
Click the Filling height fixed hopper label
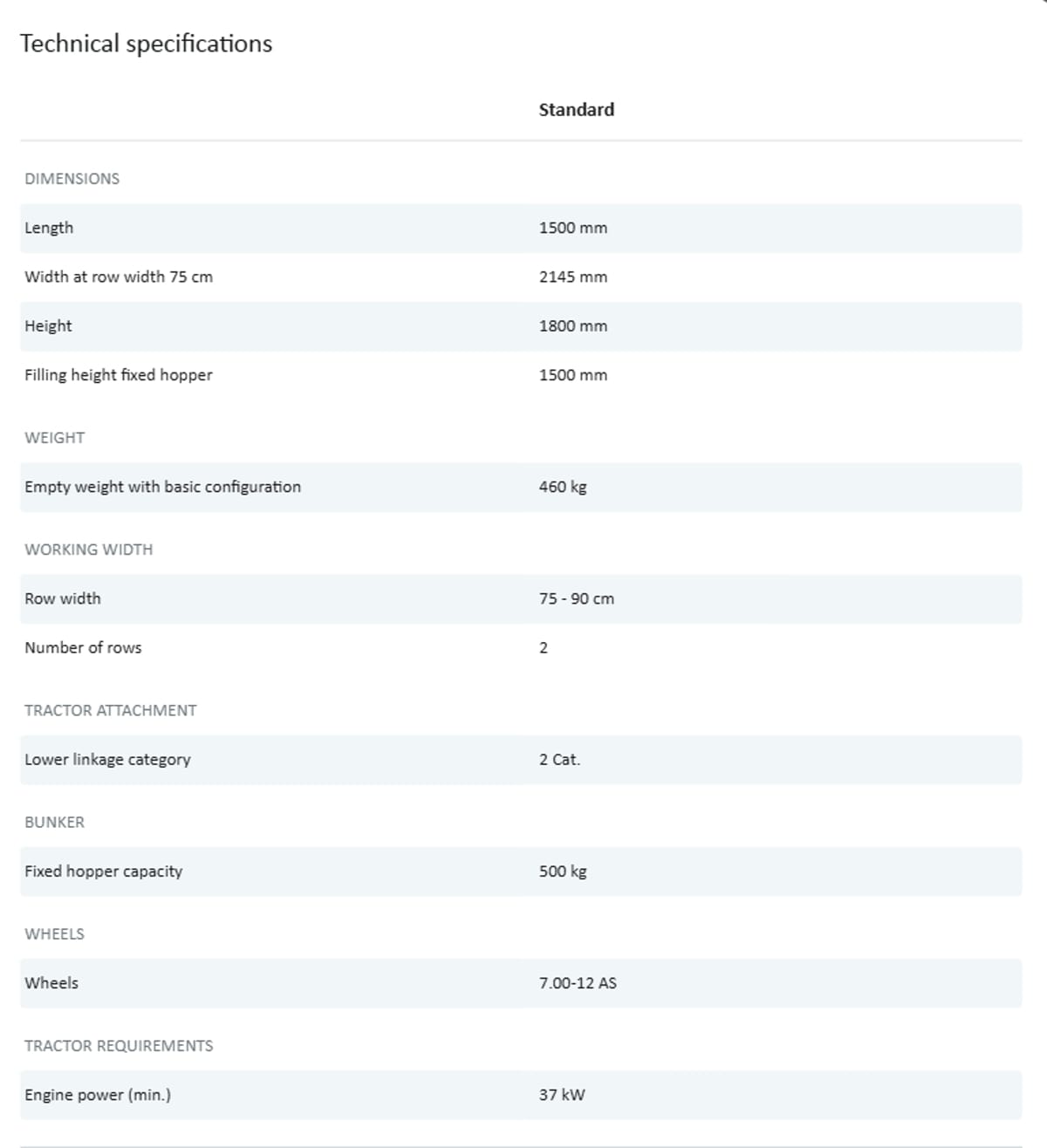[x=119, y=375]
